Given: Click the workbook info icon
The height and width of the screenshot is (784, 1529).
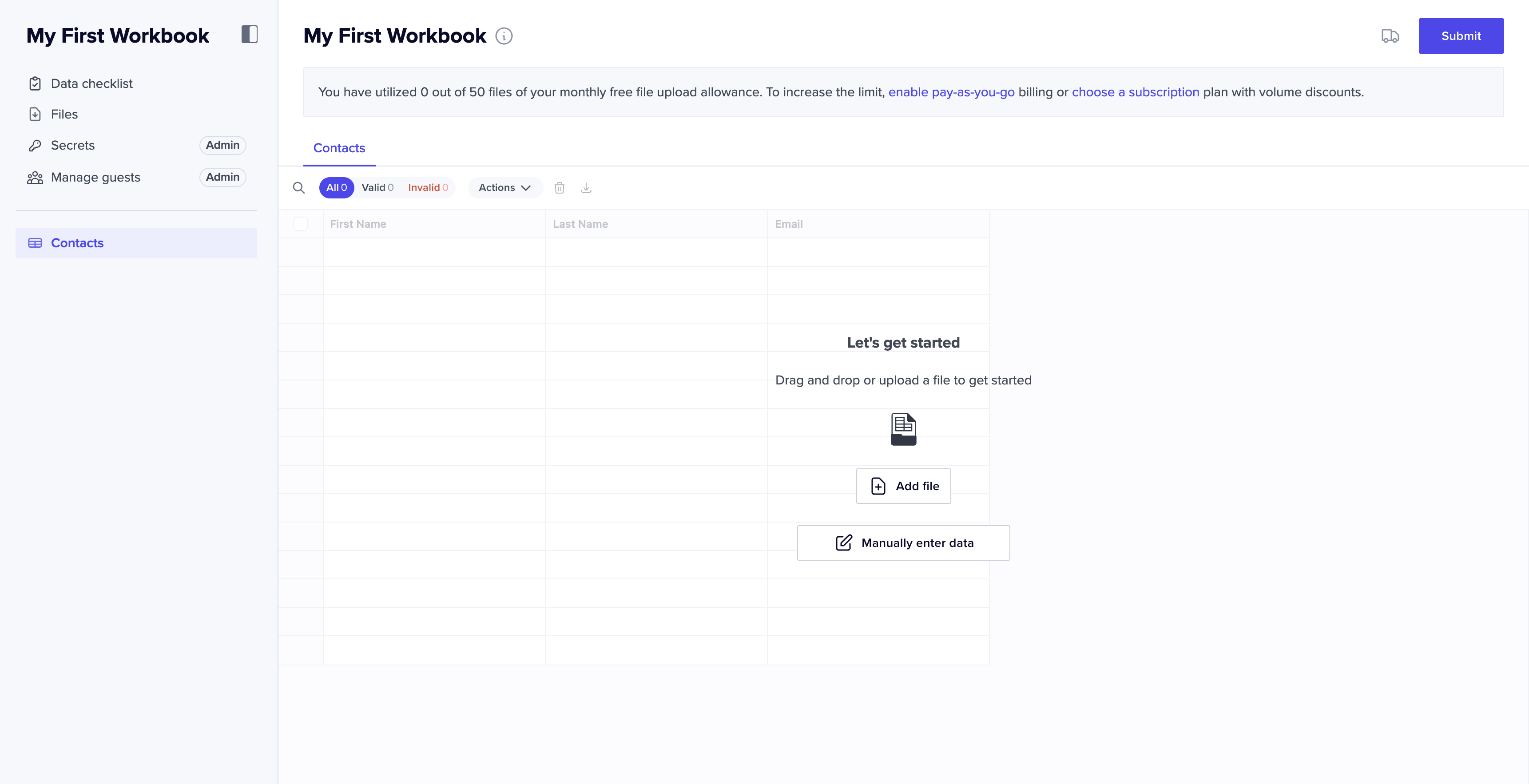Looking at the screenshot, I should 504,36.
